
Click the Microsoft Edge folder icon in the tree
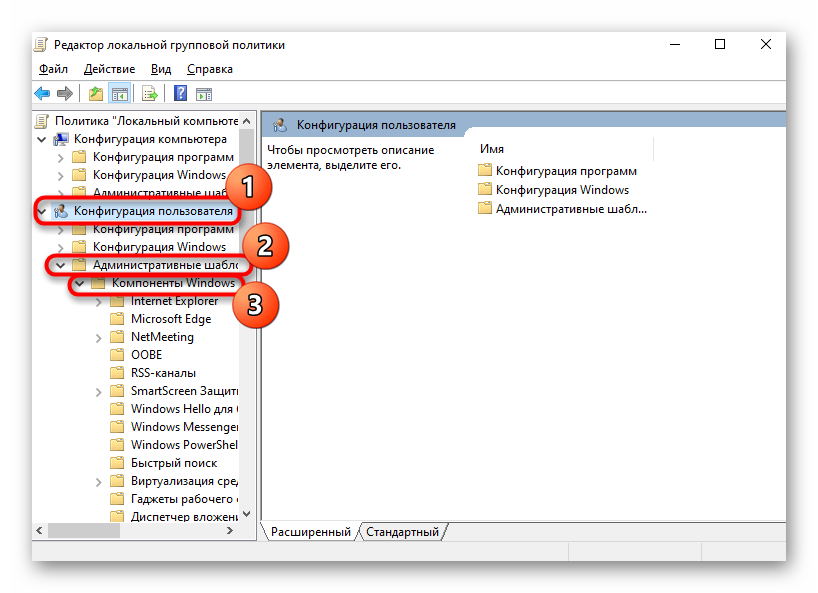point(117,319)
